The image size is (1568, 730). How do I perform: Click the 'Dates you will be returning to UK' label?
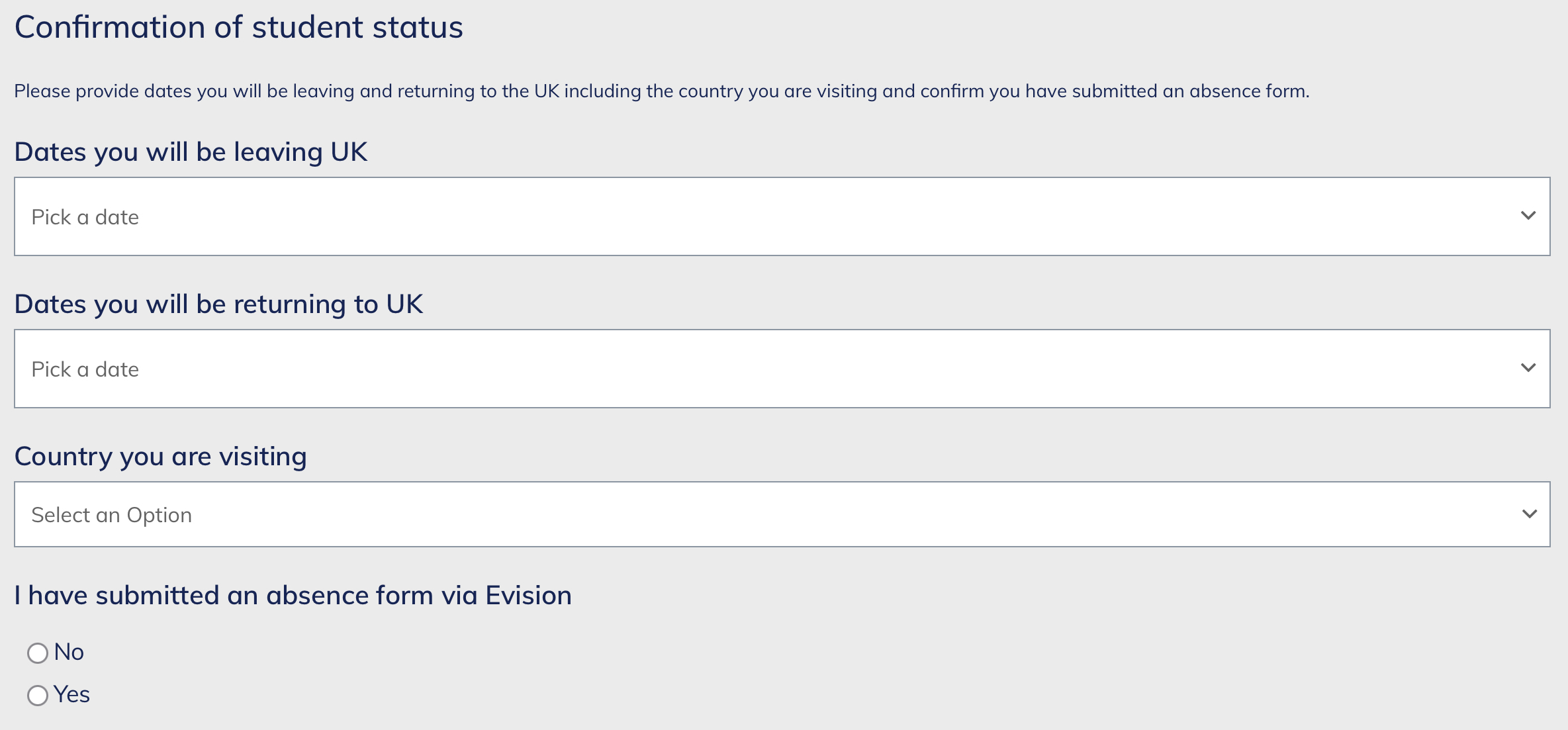[x=218, y=304]
